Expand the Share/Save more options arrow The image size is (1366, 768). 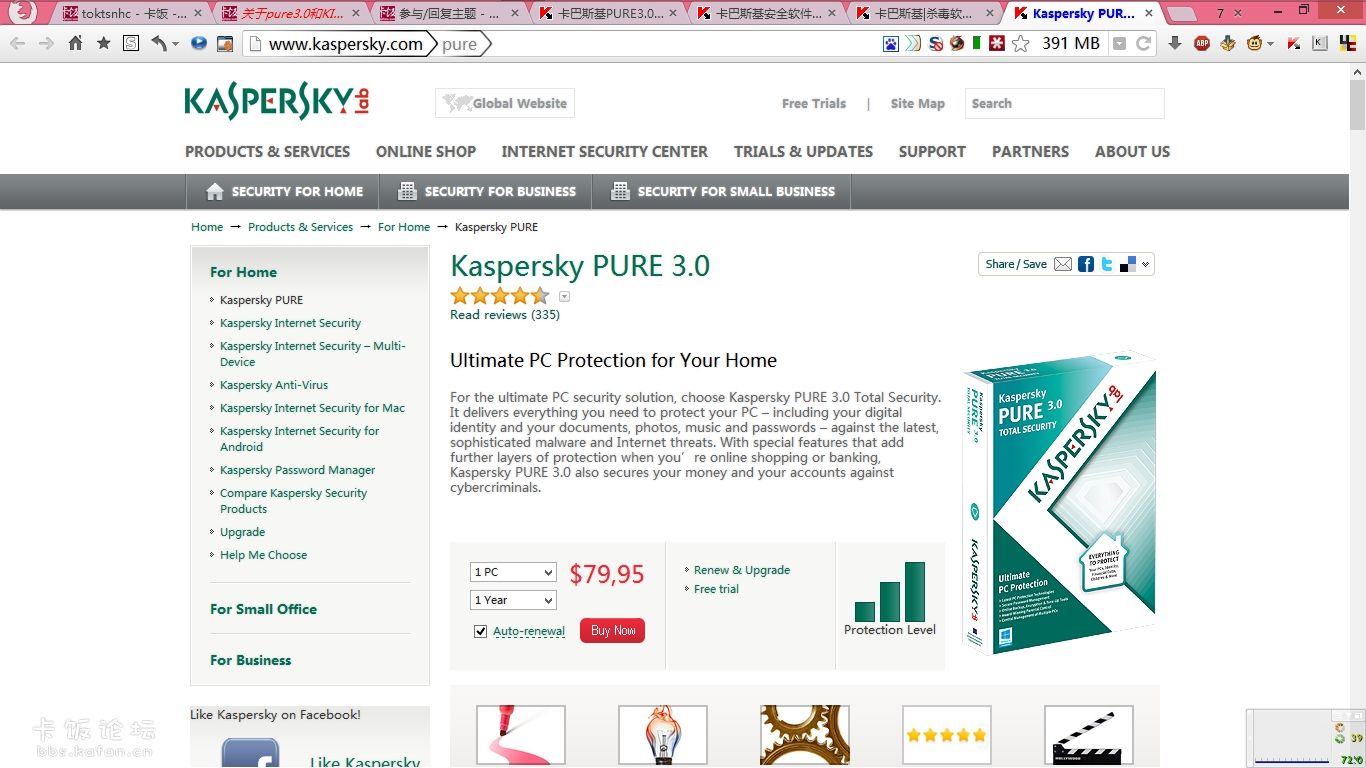coord(1146,264)
